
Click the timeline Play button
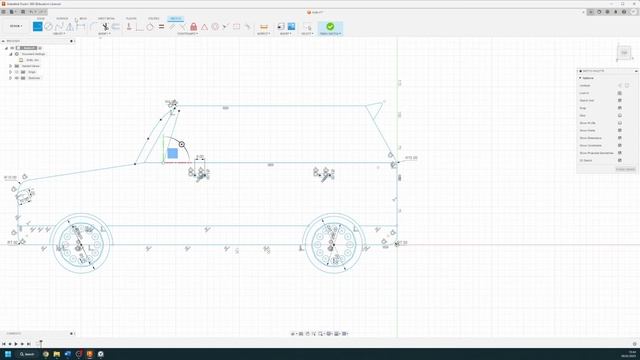tap(16, 344)
